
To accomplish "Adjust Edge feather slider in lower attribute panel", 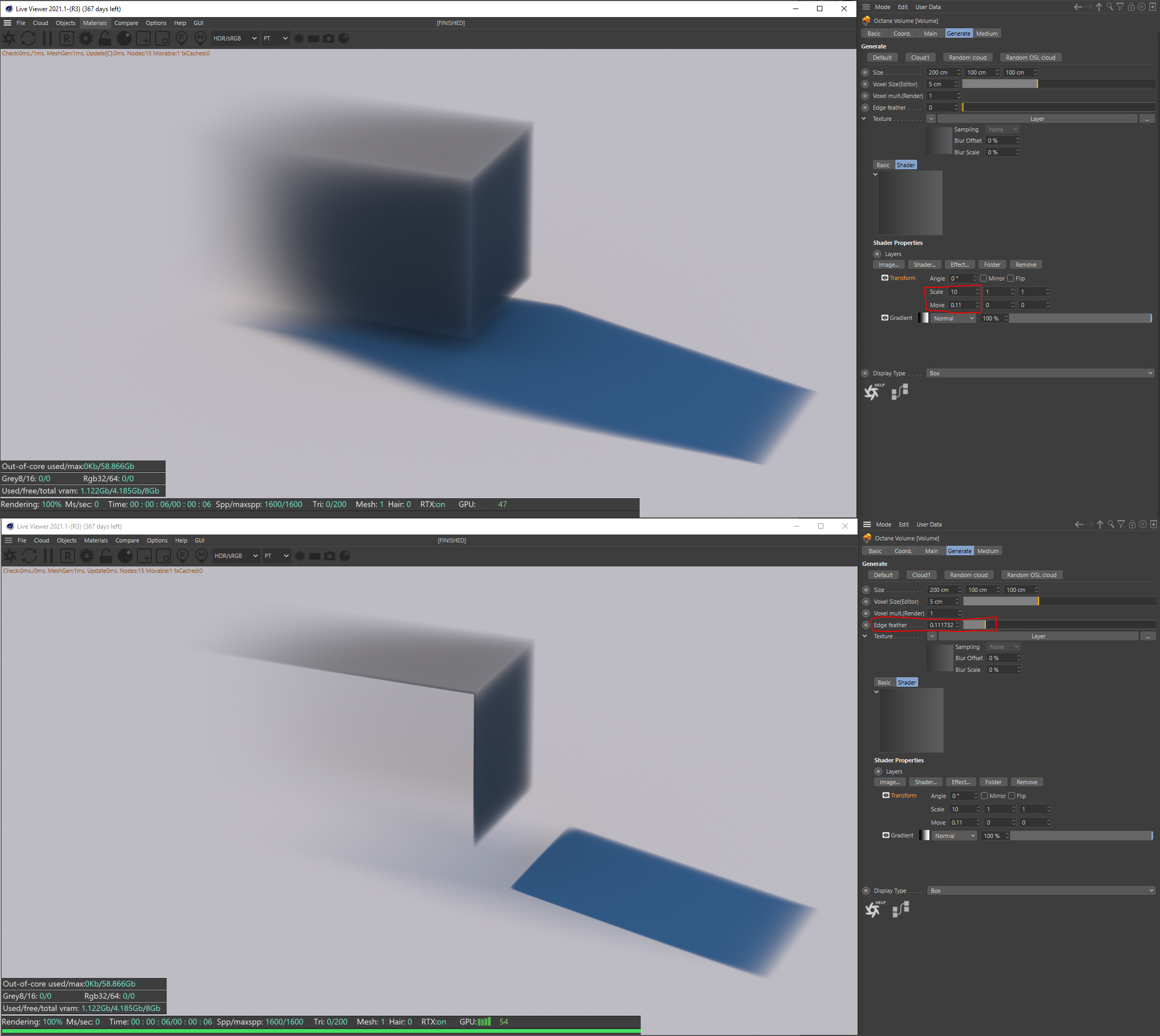I will pyautogui.click(x=986, y=625).
